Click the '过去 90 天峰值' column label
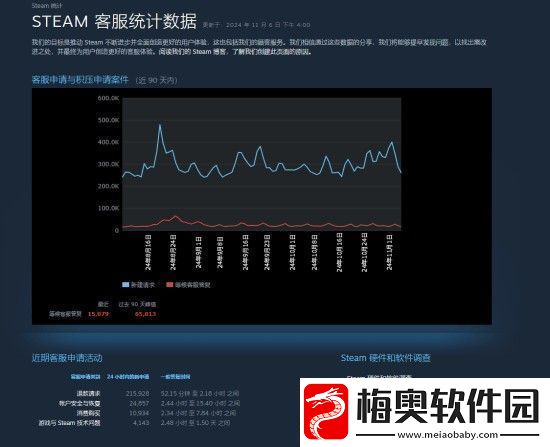 pos(137,304)
